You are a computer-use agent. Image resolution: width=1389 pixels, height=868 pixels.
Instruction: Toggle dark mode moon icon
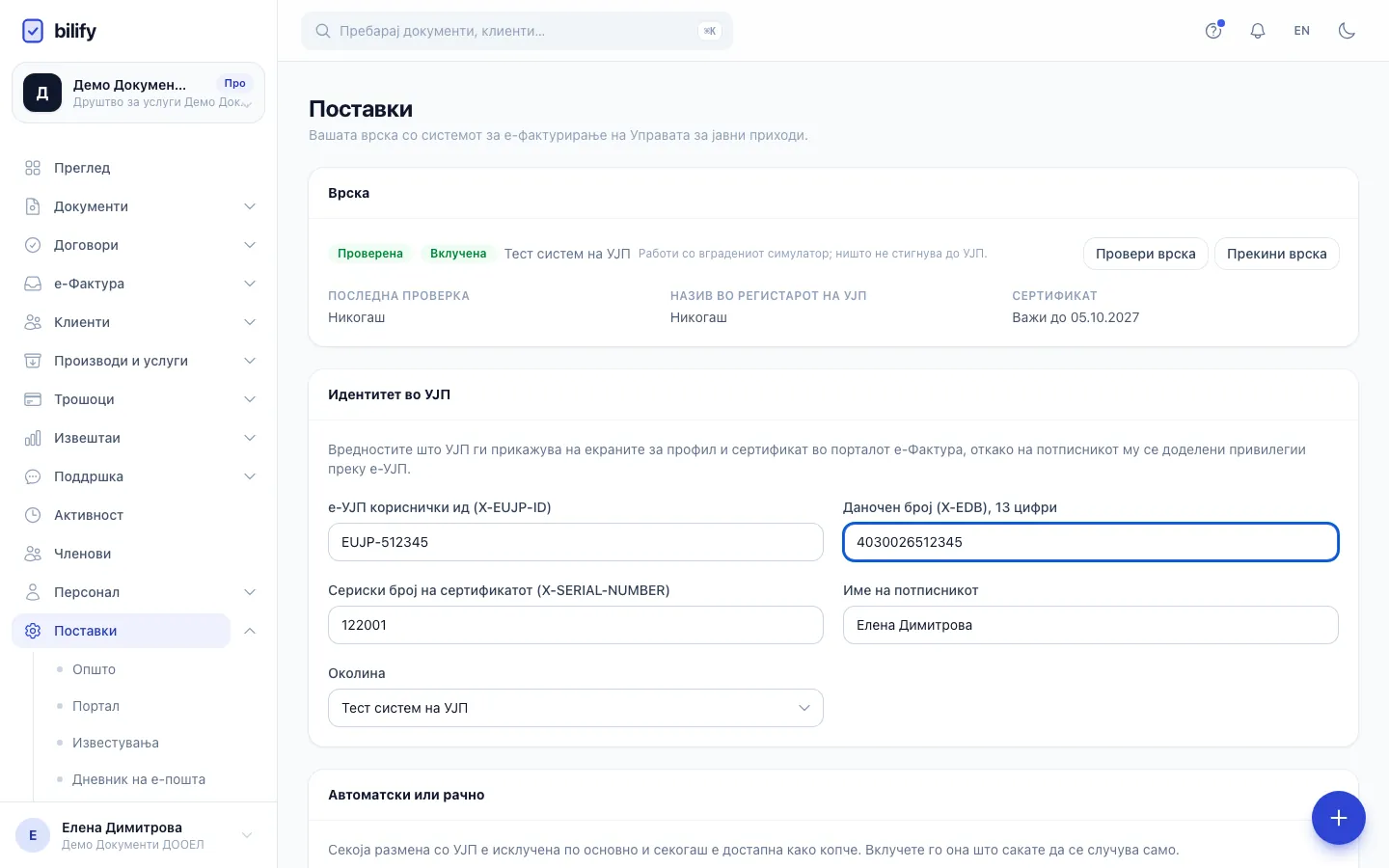[x=1347, y=31]
